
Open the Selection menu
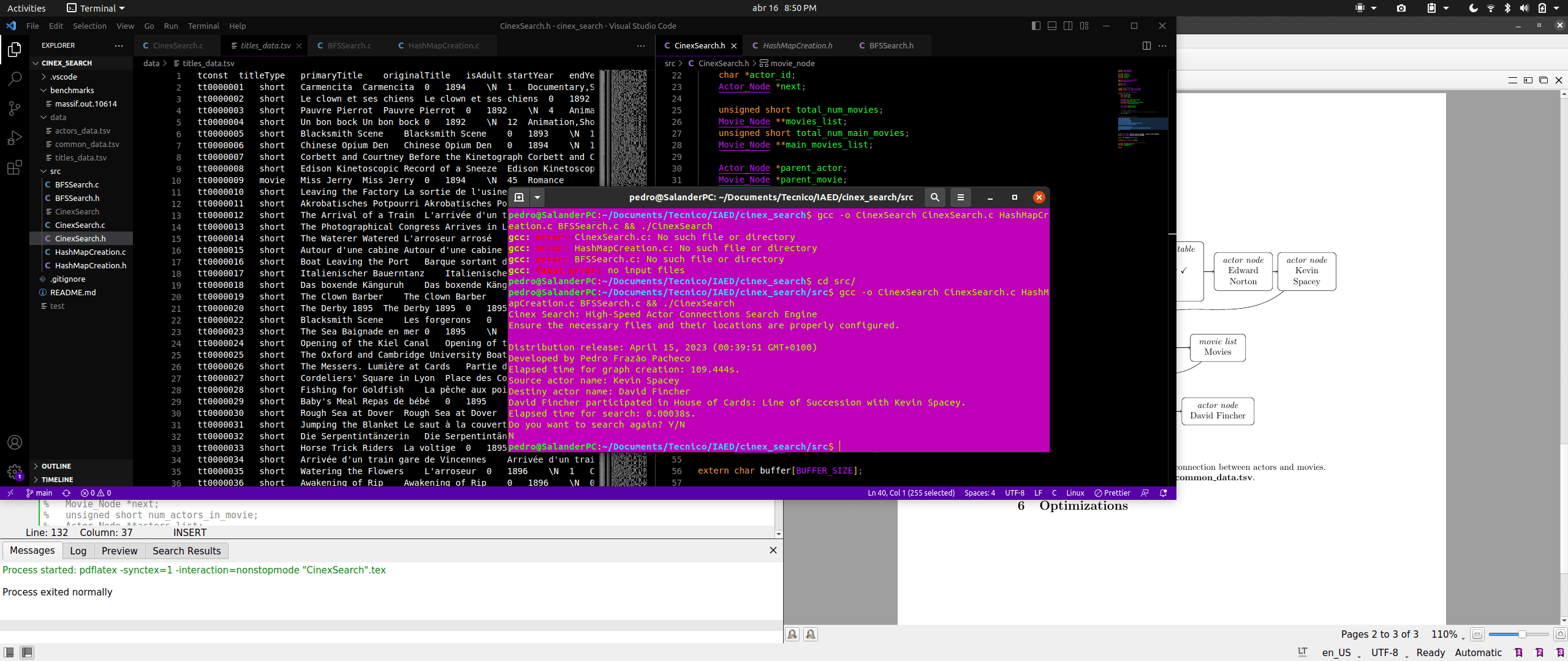coord(89,26)
